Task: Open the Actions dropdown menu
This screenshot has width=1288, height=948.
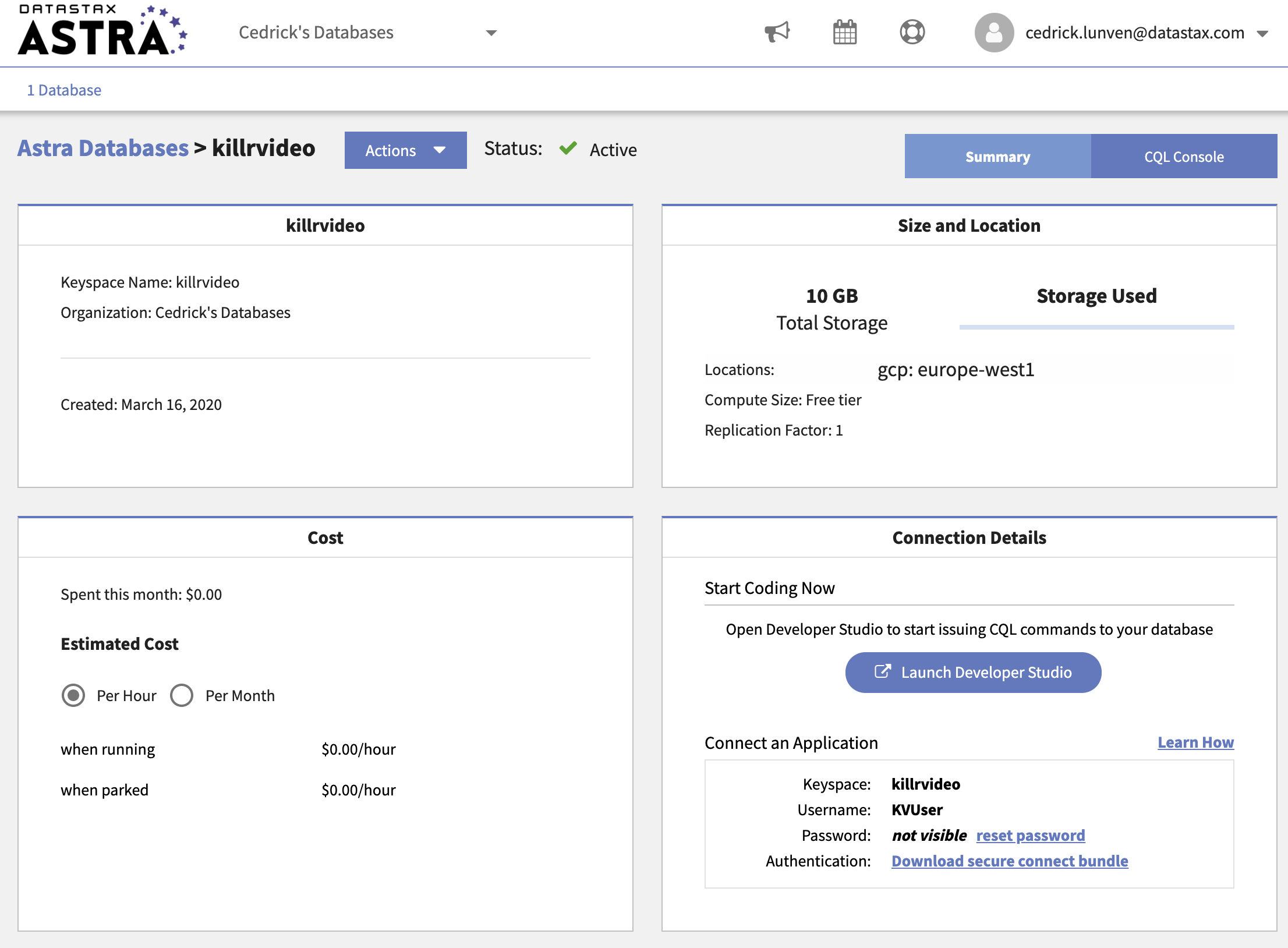Action: [405, 150]
